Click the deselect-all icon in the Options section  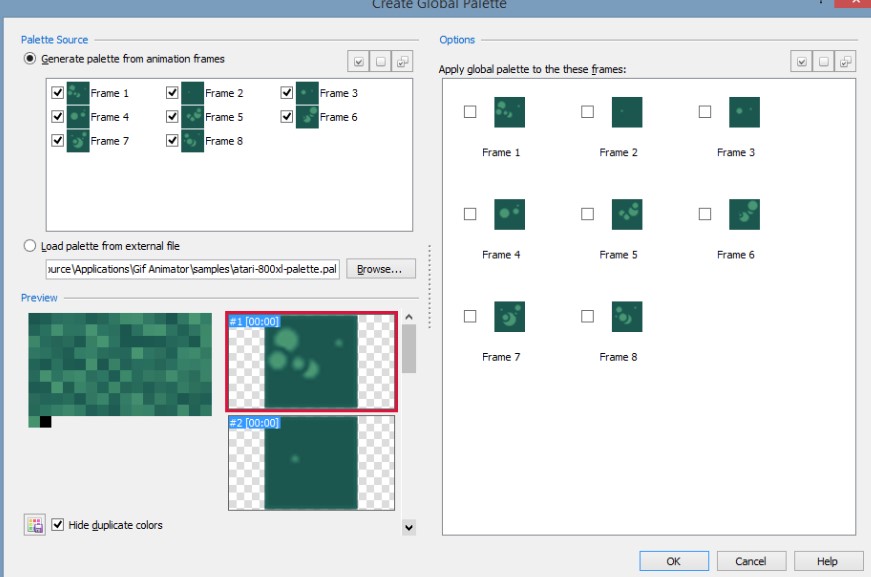(x=825, y=60)
